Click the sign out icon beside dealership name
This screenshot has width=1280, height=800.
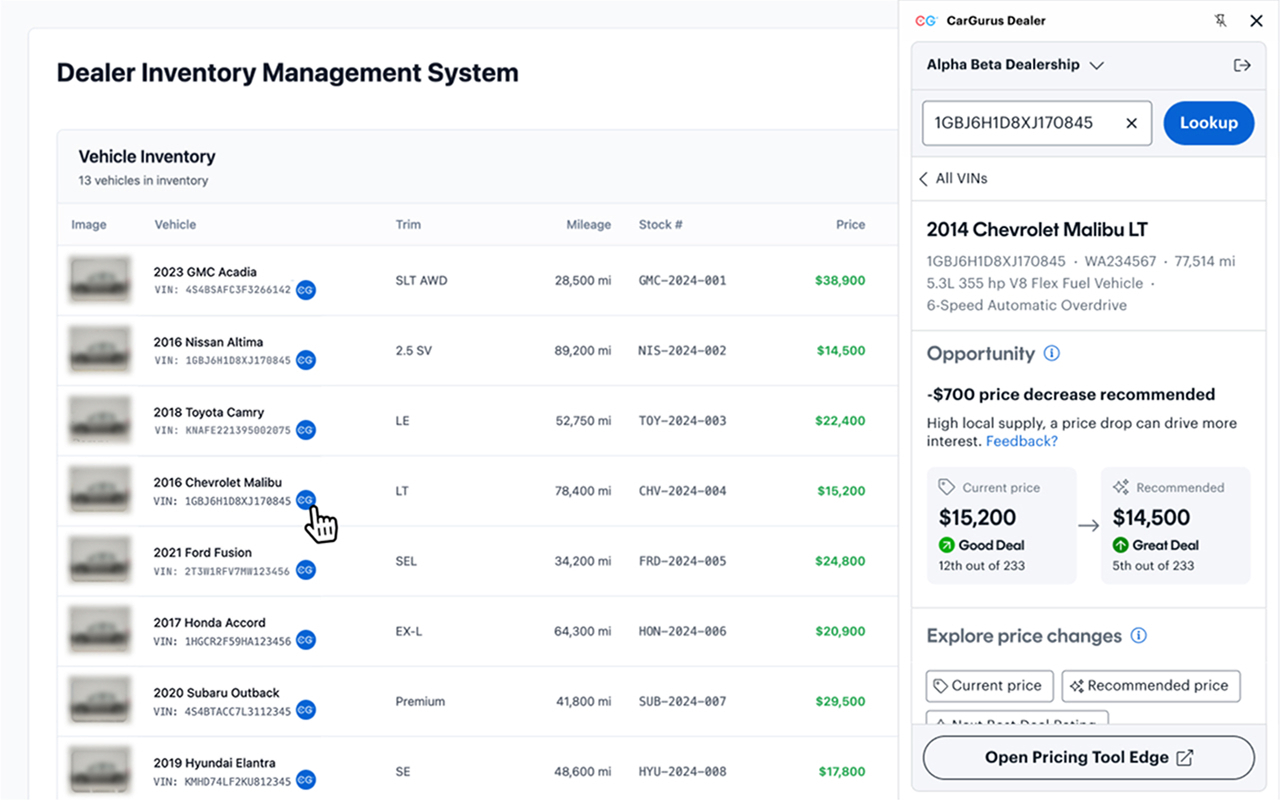pyautogui.click(x=1242, y=65)
